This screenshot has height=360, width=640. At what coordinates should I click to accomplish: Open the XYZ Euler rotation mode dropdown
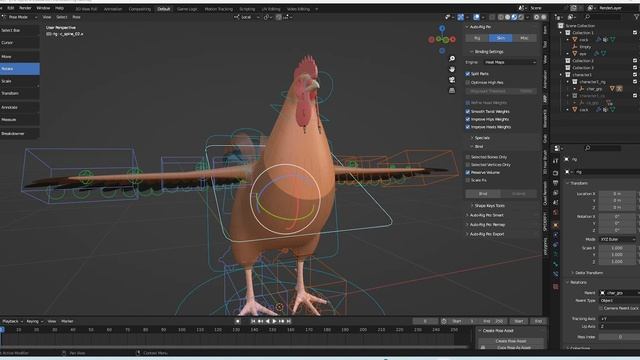(x=618, y=239)
